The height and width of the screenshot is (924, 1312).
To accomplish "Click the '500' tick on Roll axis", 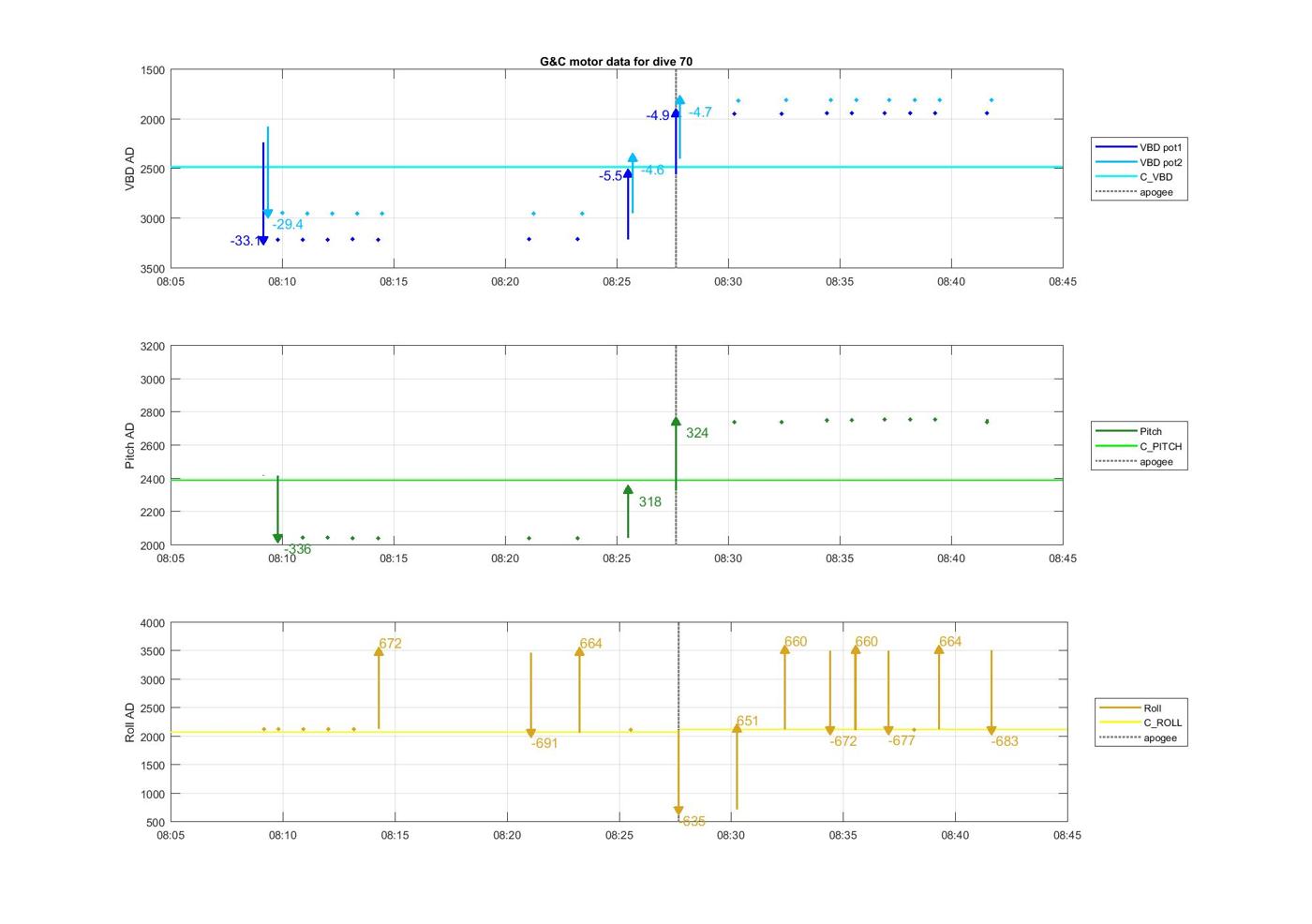I will 156,823.
